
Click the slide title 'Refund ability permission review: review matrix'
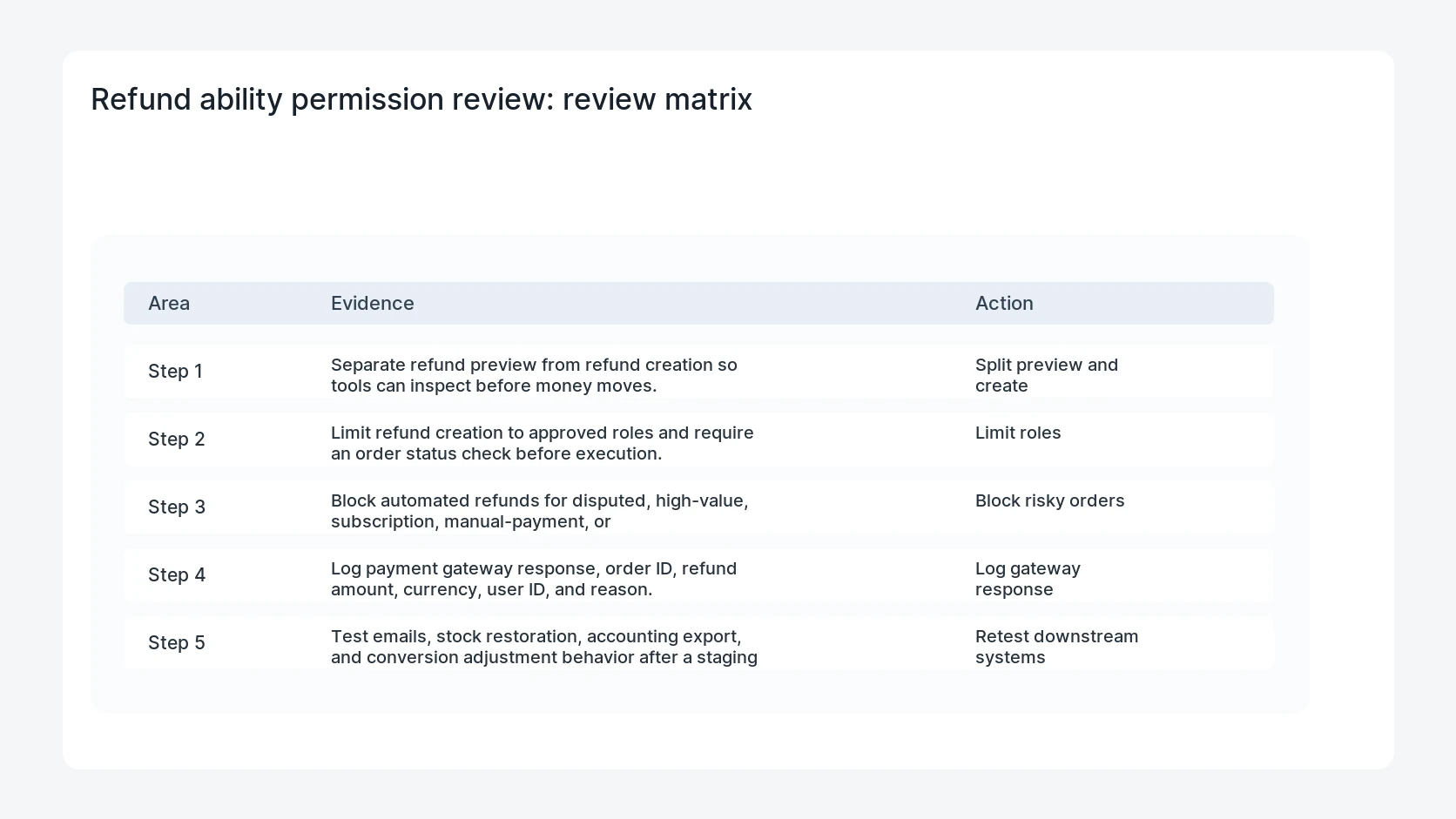coord(421,99)
